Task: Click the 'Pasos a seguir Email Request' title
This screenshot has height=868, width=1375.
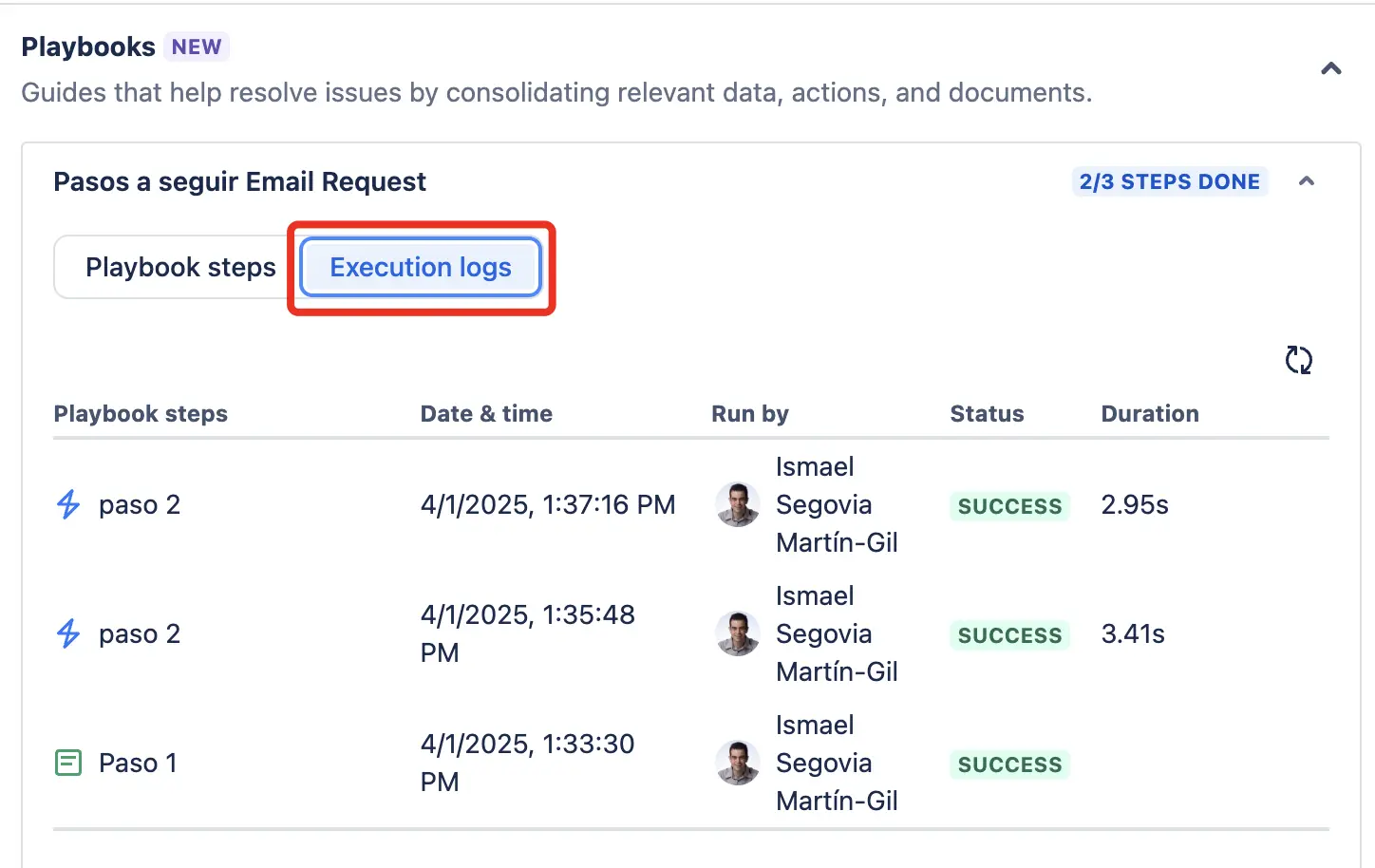Action: pyautogui.click(x=239, y=181)
